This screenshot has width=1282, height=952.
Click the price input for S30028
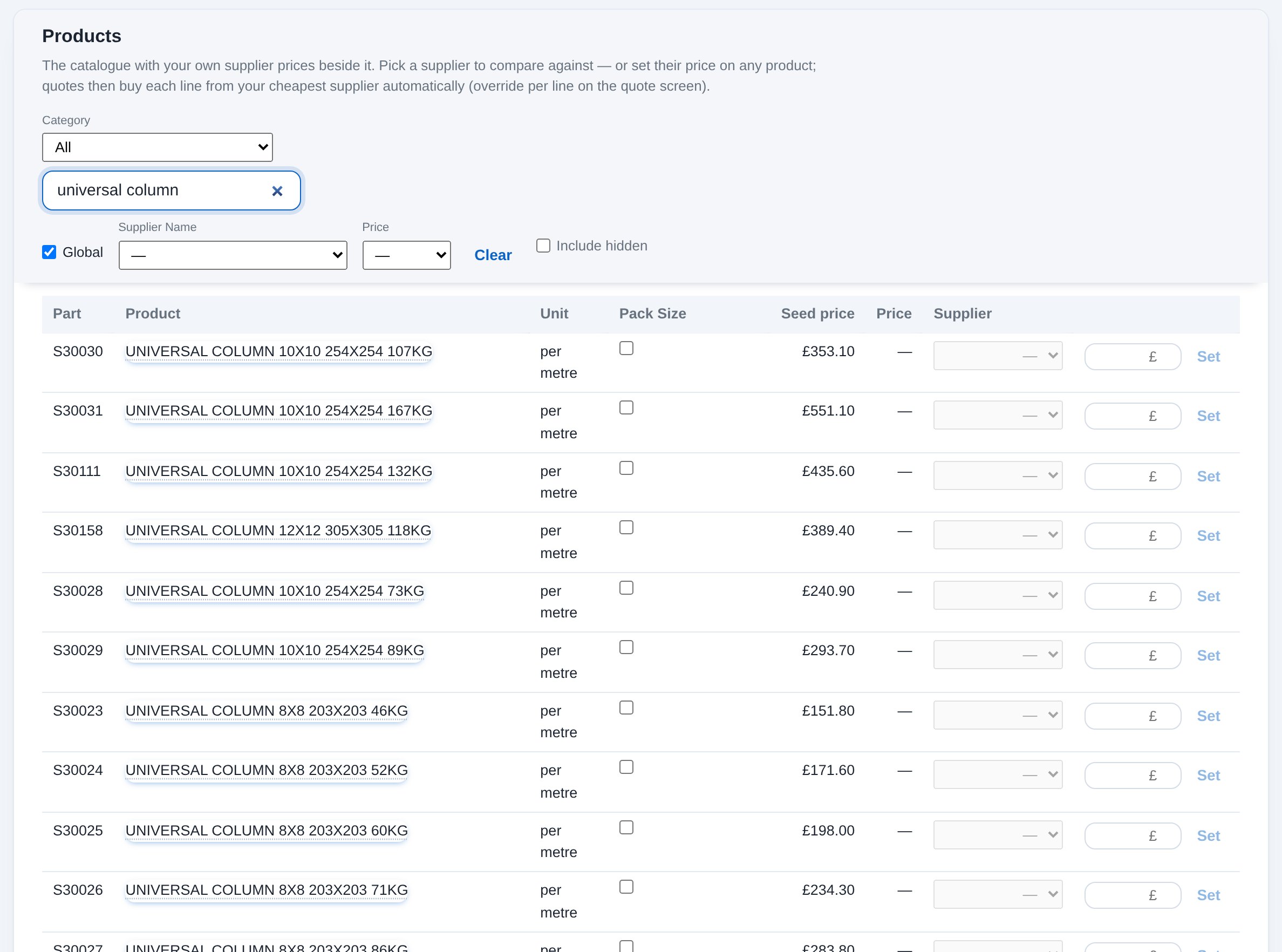tap(1133, 596)
